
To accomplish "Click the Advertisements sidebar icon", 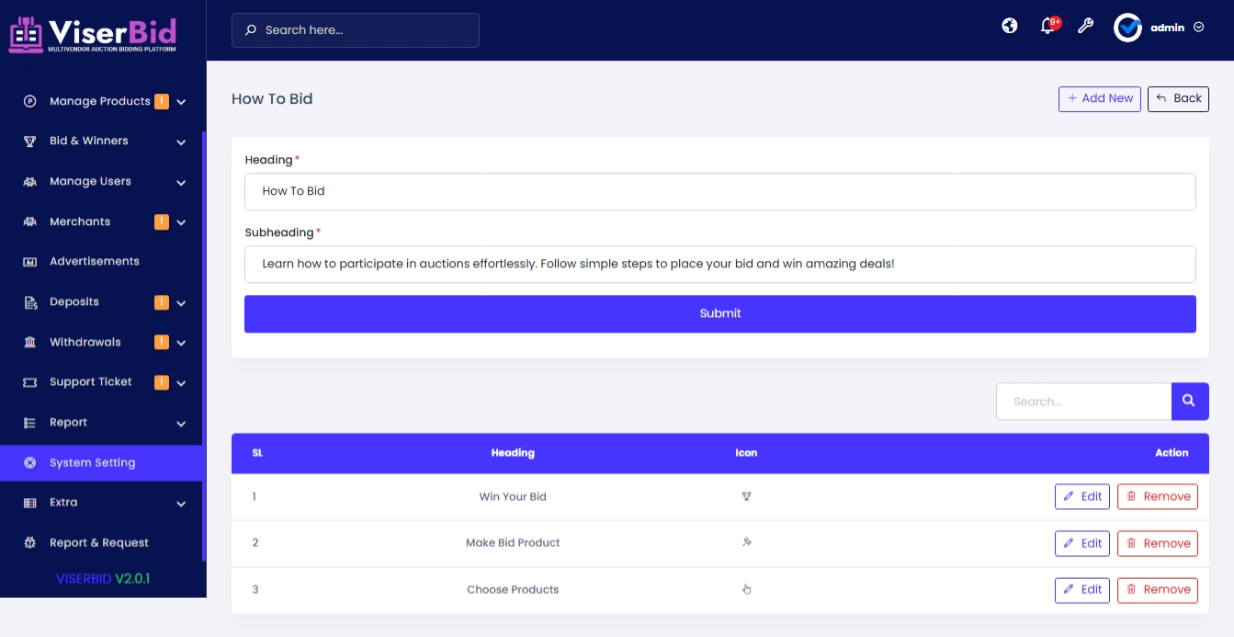I will pyautogui.click(x=30, y=262).
